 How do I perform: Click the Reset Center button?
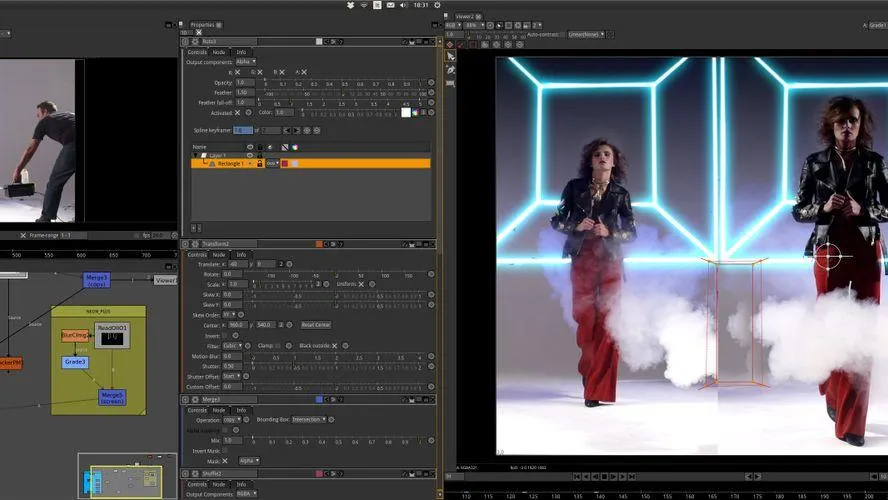315,325
